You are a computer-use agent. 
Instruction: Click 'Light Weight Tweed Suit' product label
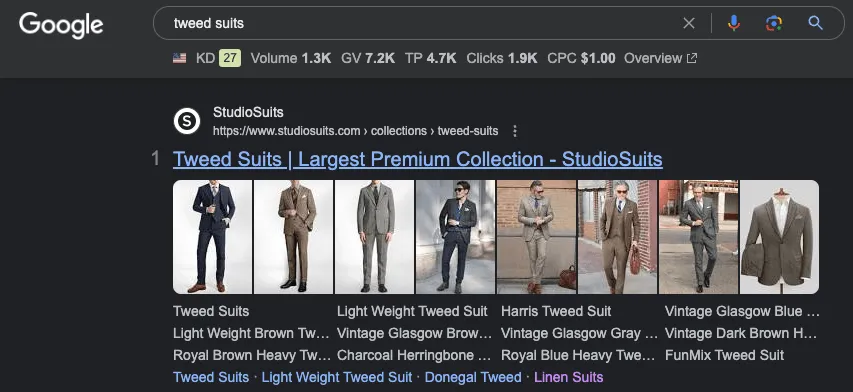pyautogui.click(x=412, y=312)
